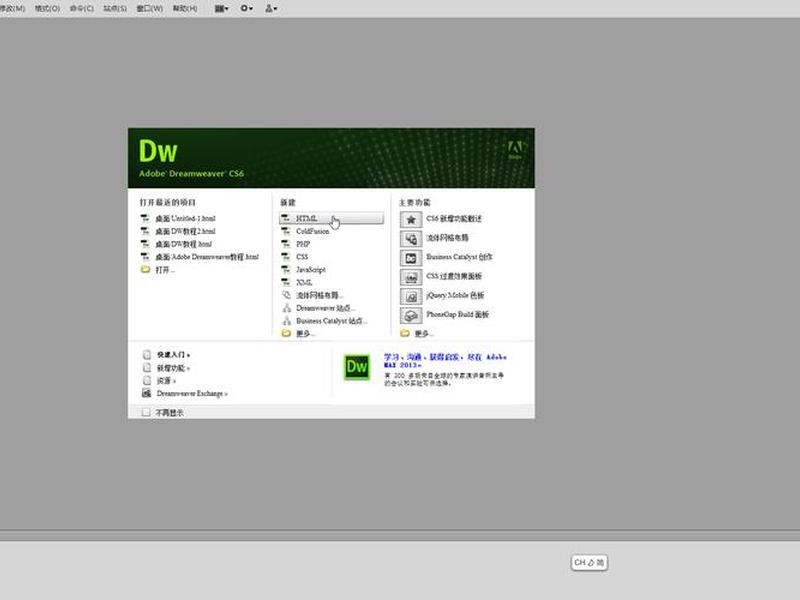
Task: Click fluid grid layout feature icon
Action: click(411, 239)
